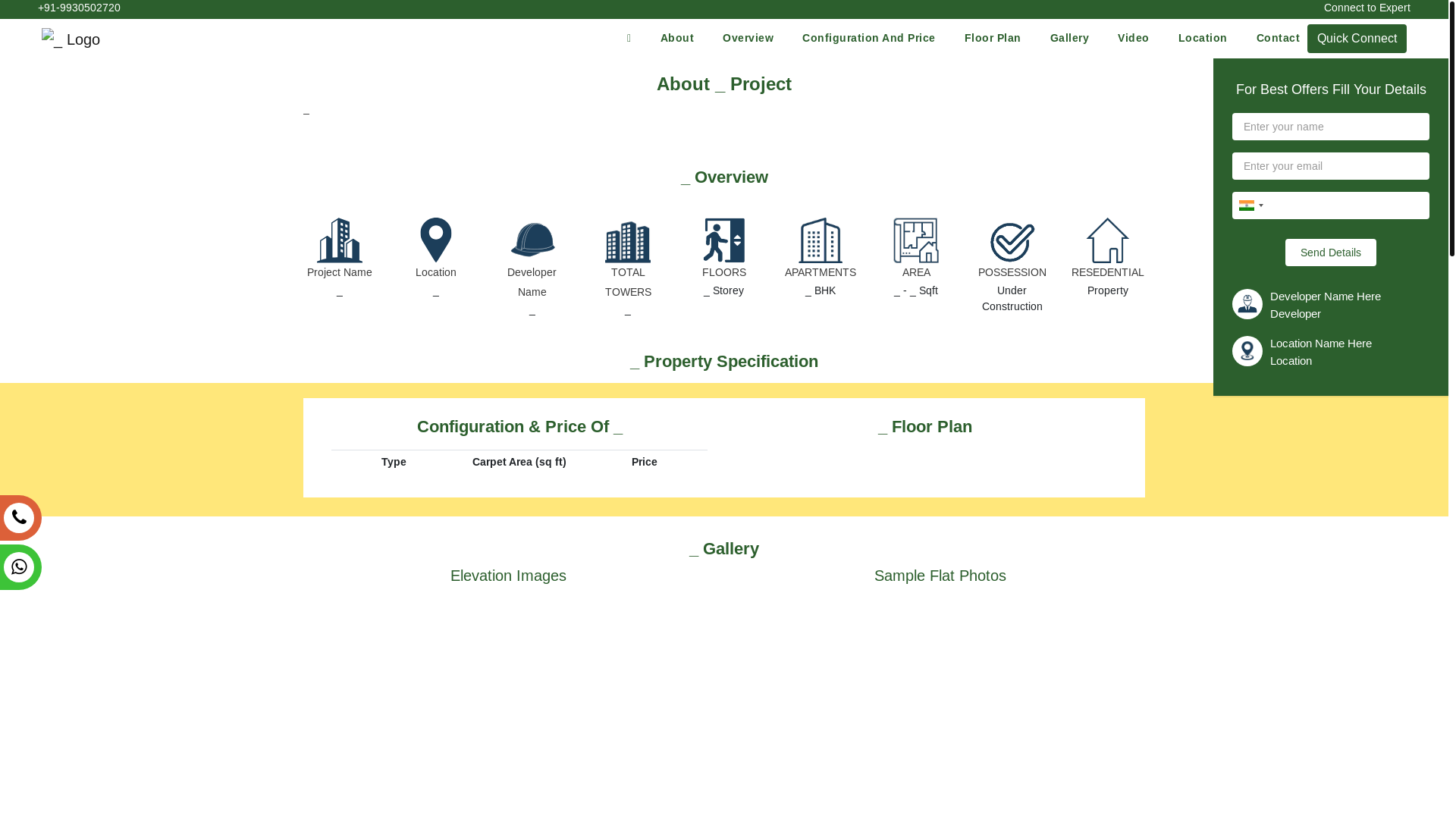Click the Location map pin icon
The width and height of the screenshot is (1456, 819).
pyautogui.click(x=436, y=240)
